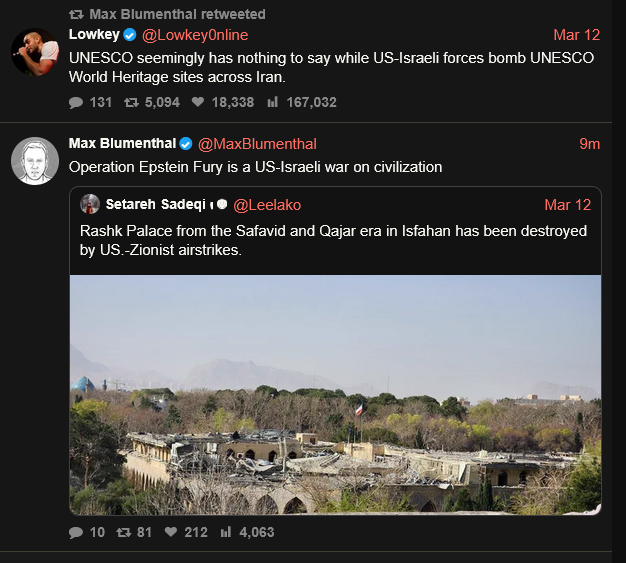
Task: Click the "Max Blumenthal retweeted" label
Action: tap(176, 14)
